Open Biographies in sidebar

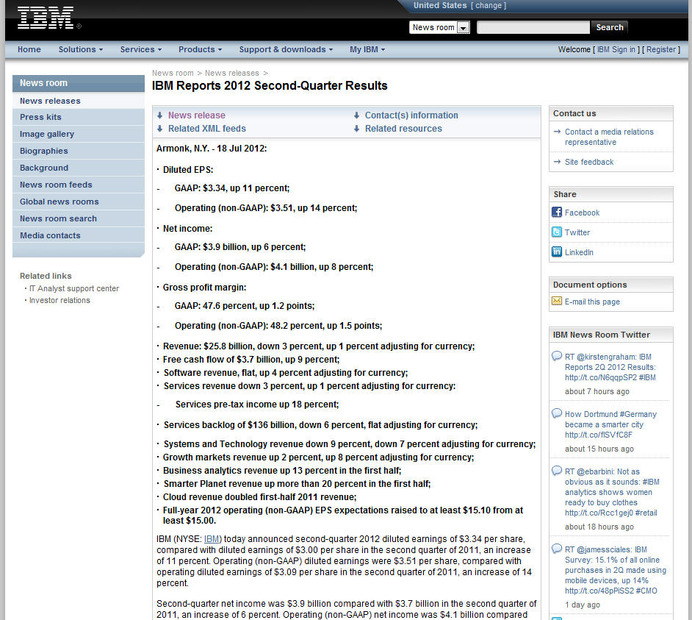79,151
